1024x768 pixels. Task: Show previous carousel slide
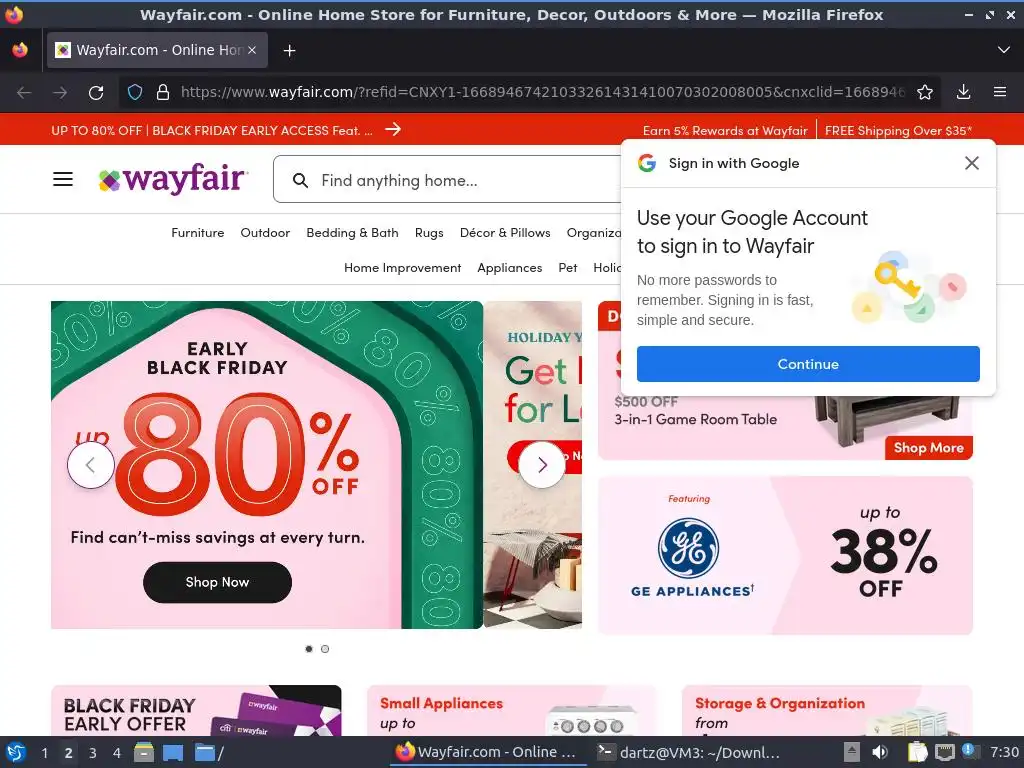(x=91, y=465)
